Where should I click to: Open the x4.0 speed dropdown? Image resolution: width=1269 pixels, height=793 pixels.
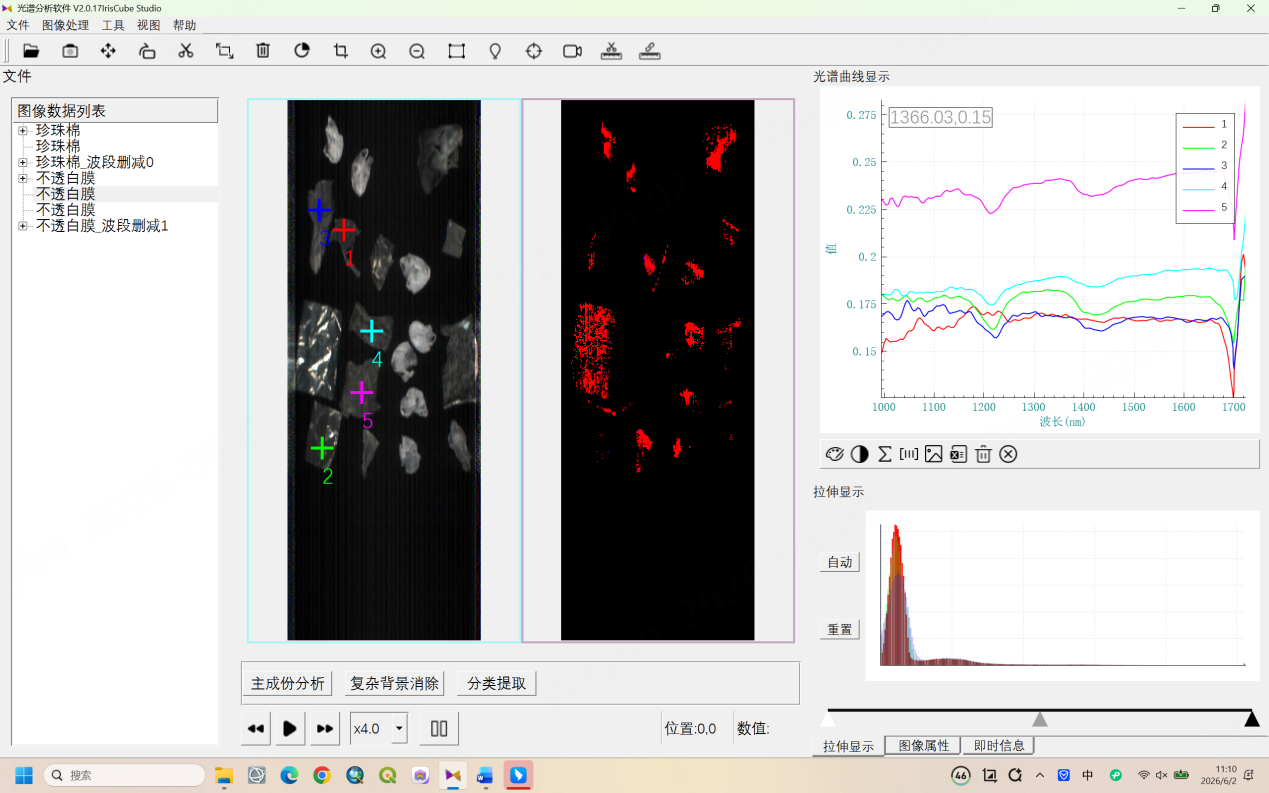(379, 728)
